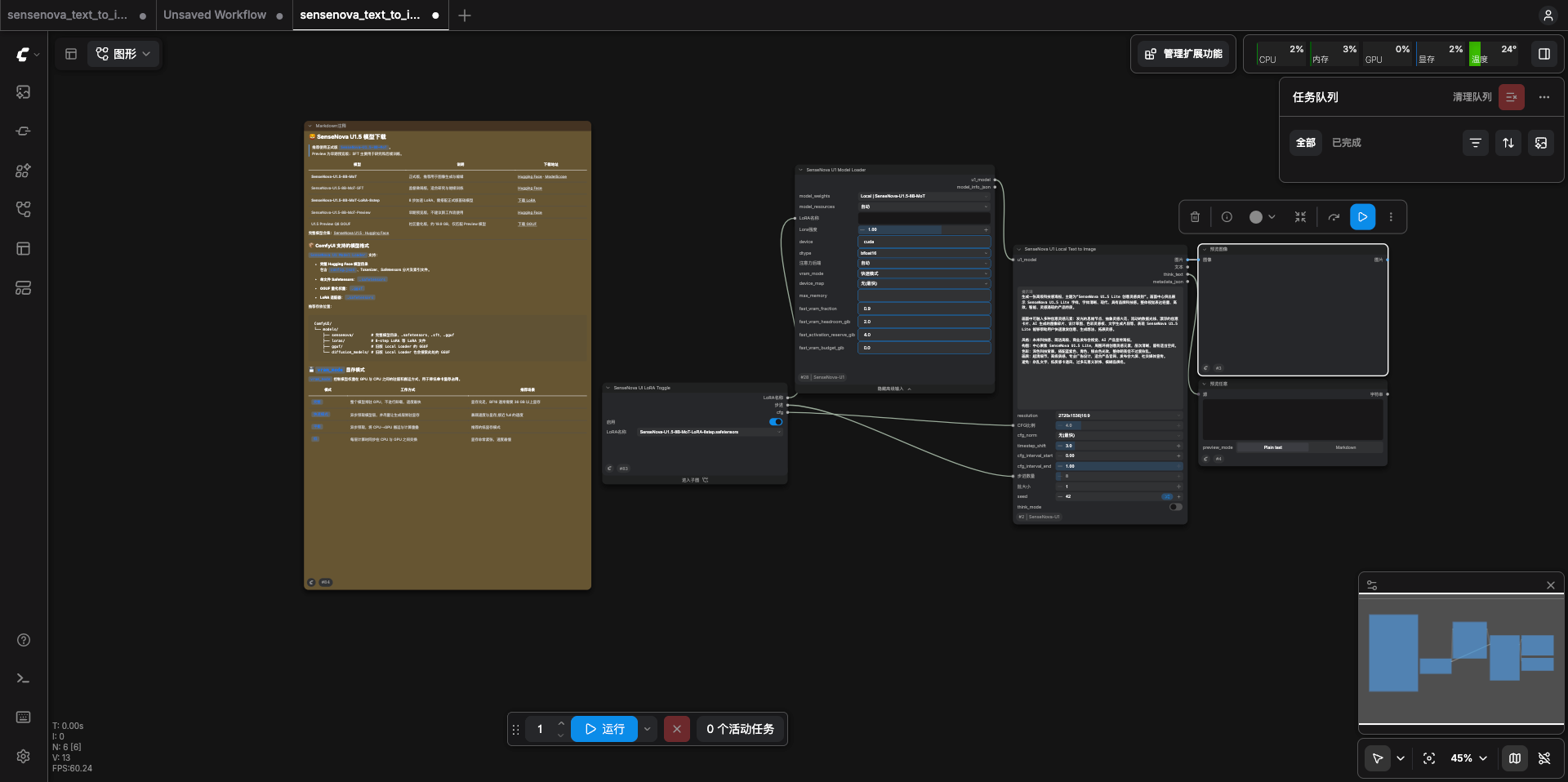Toggle the seed randomize control button

pyautogui.click(x=1167, y=496)
